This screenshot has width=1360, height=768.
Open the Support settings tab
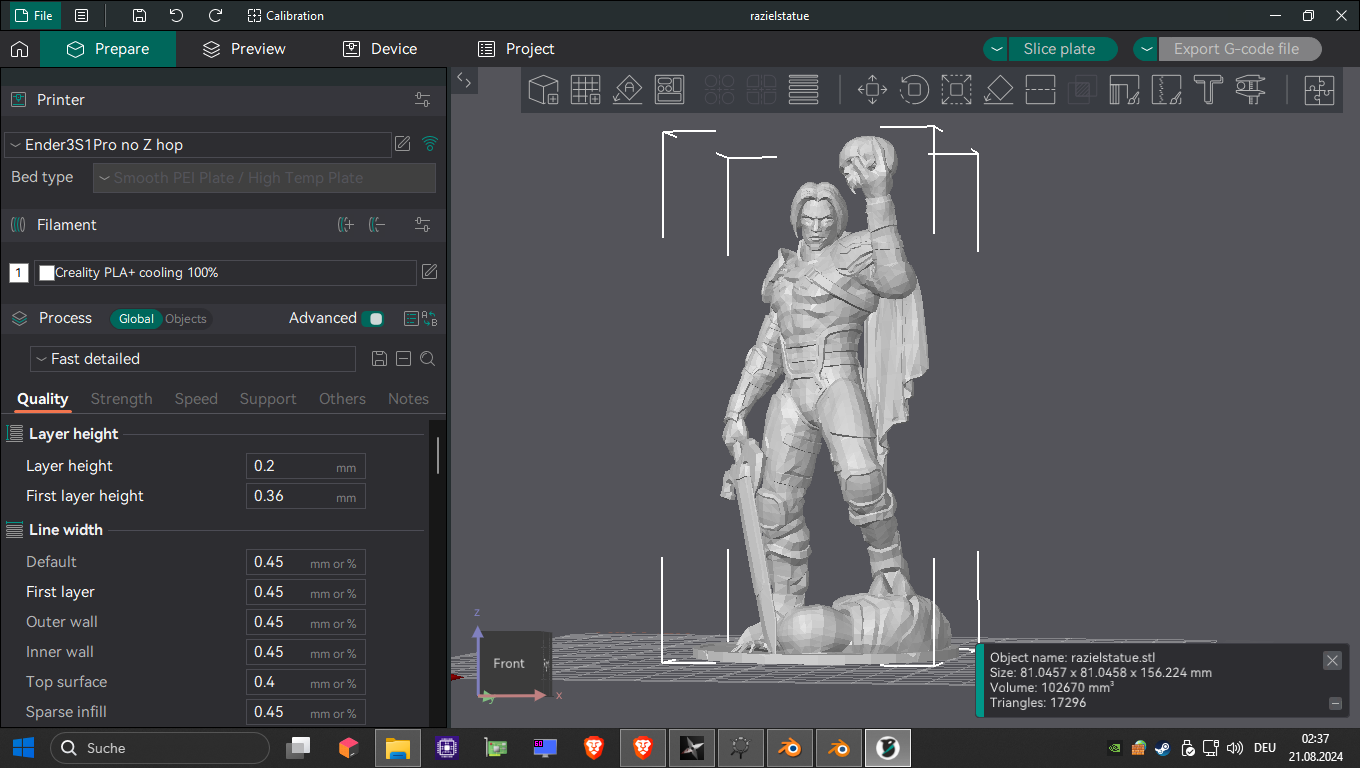(x=268, y=399)
